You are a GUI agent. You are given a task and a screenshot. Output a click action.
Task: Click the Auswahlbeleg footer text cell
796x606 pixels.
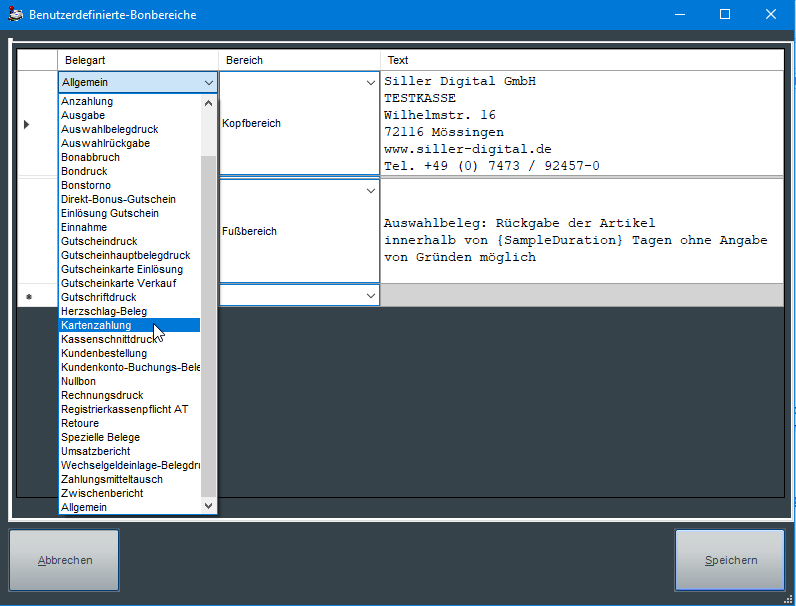point(580,240)
